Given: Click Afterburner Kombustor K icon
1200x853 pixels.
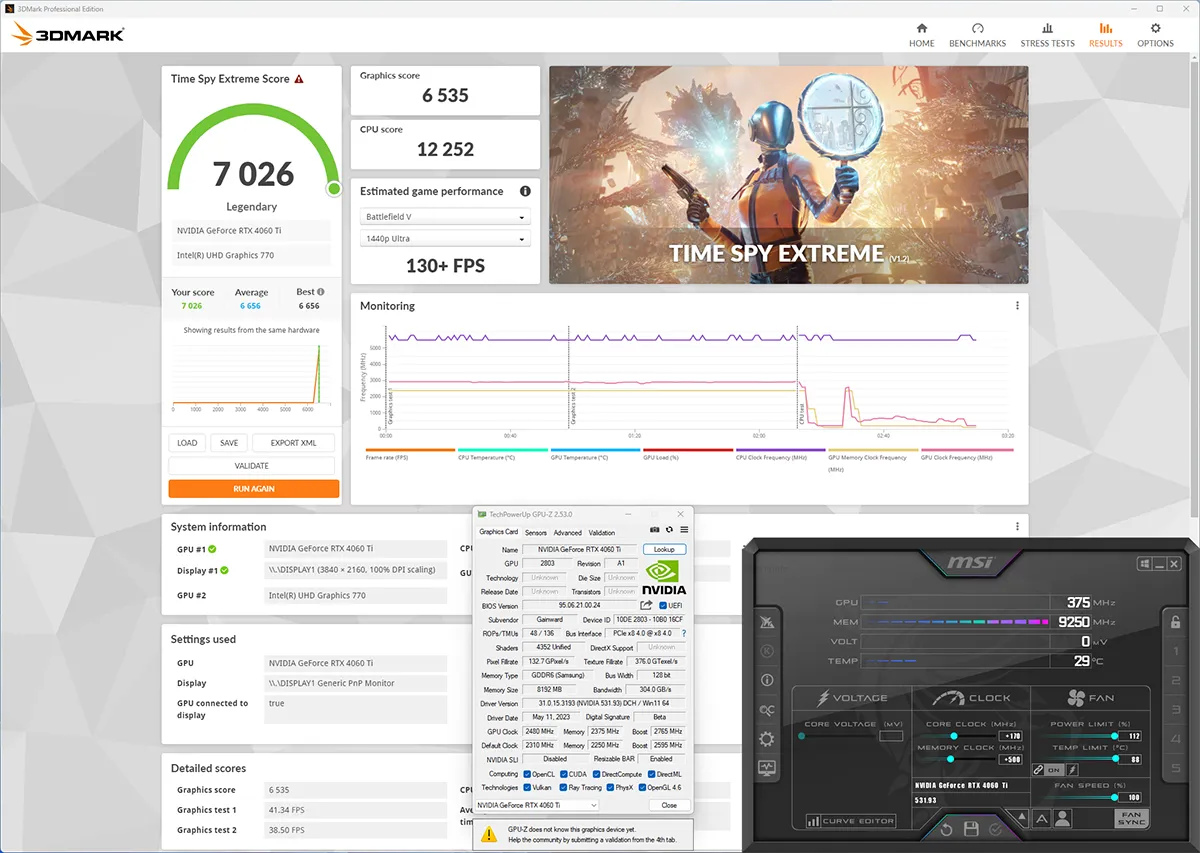Looking at the screenshot, I should coord(767,651).
